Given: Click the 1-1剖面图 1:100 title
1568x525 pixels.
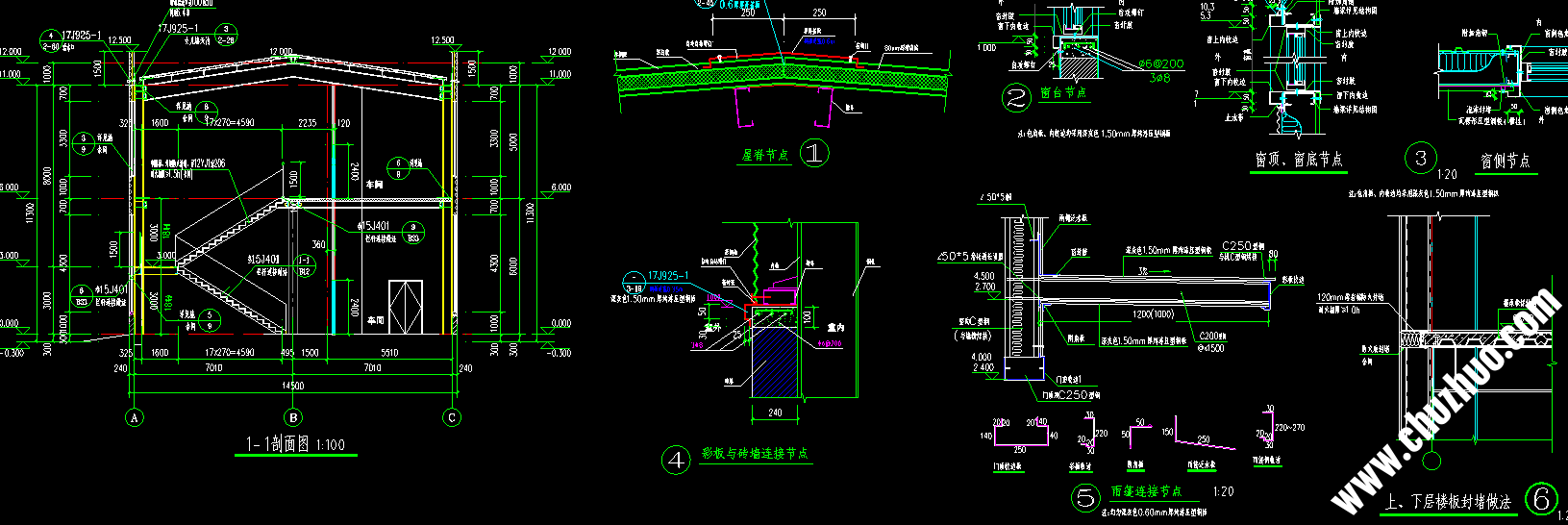Looking at the screenshot, I should [295, 444].
